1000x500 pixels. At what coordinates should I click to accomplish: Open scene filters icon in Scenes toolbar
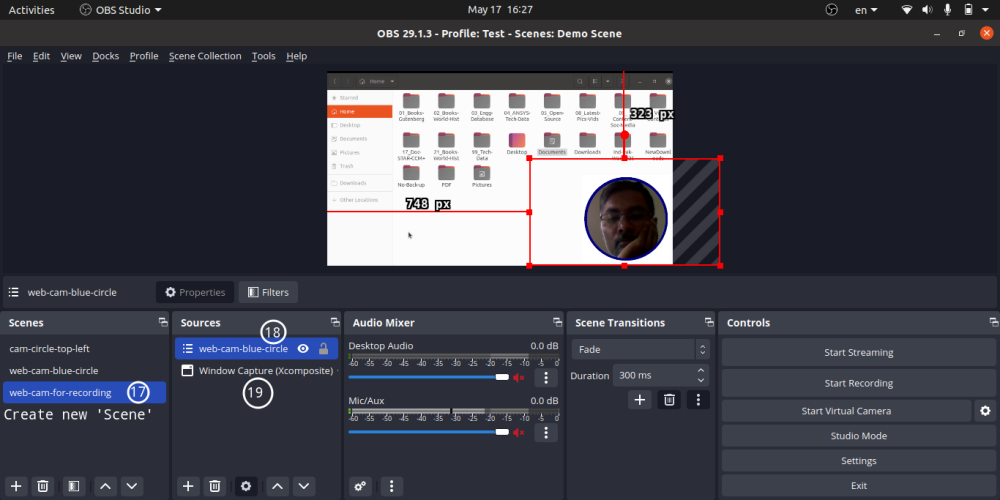(74, 487)
